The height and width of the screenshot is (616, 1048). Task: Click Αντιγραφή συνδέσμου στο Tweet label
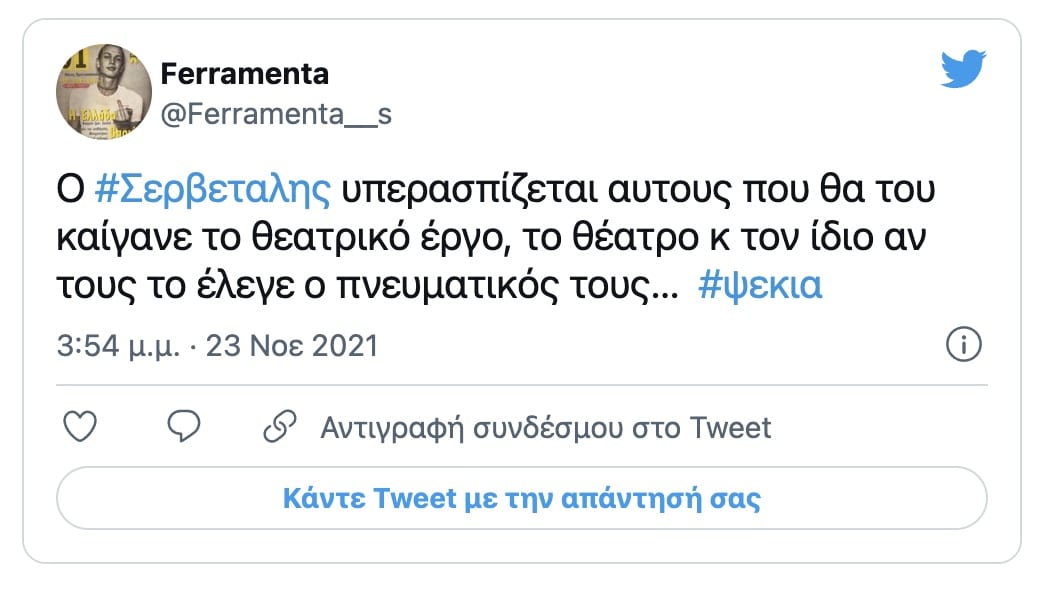tap(546, 429)
